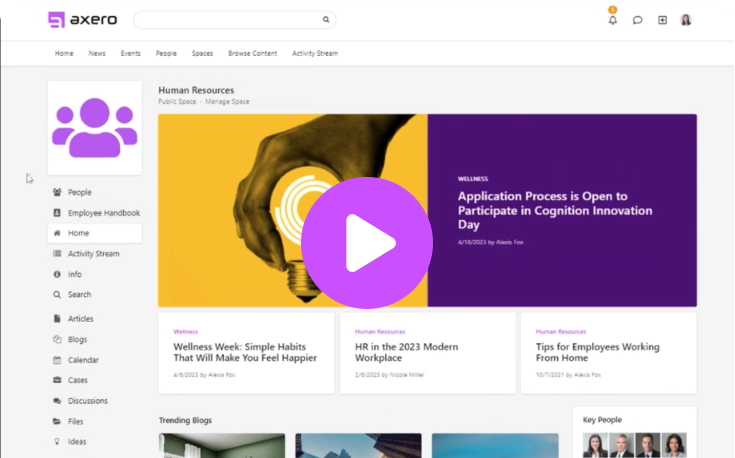This screenshot has height=458, width=735.
Task: Switch to Browse Content in top navigation
Action: (252, 53)
